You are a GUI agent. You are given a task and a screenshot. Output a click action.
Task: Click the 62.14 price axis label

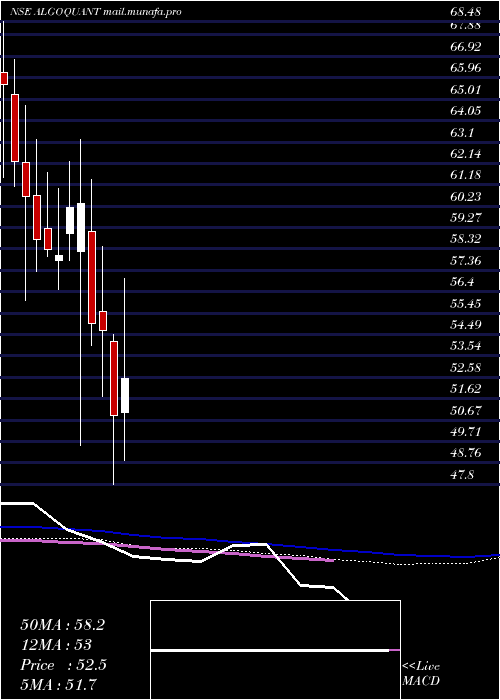[x=466, y=154]
